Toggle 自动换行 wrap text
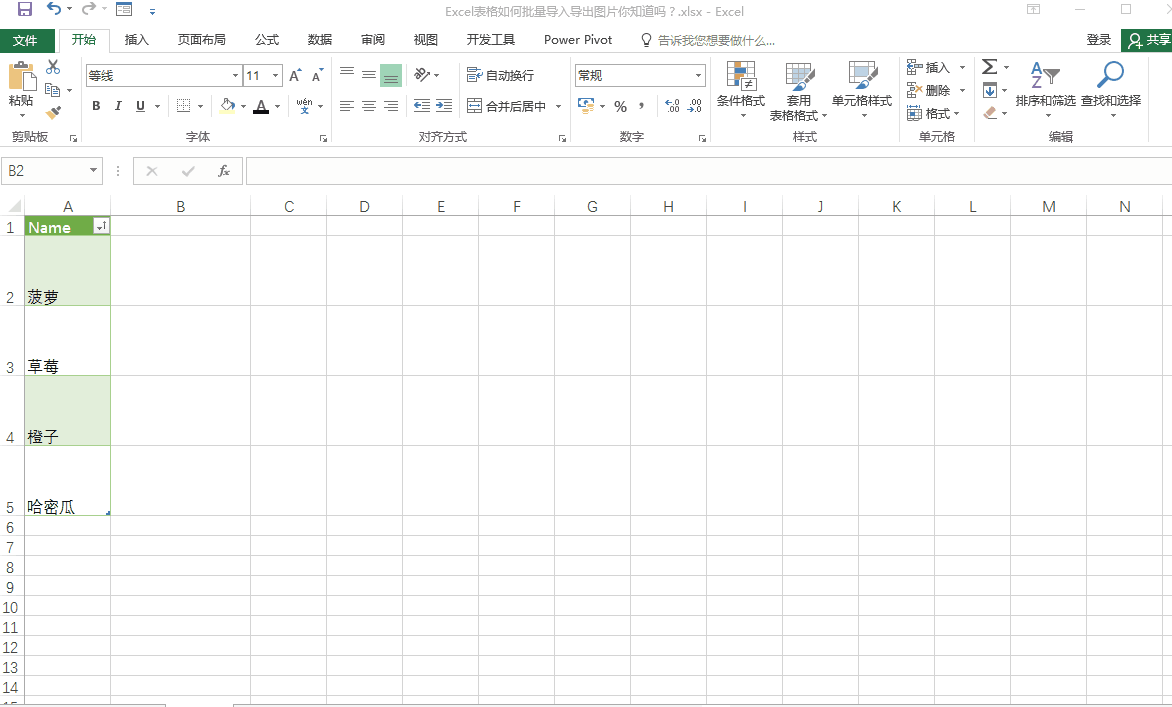The image size is (1172, 707). [x=500, y=76]
